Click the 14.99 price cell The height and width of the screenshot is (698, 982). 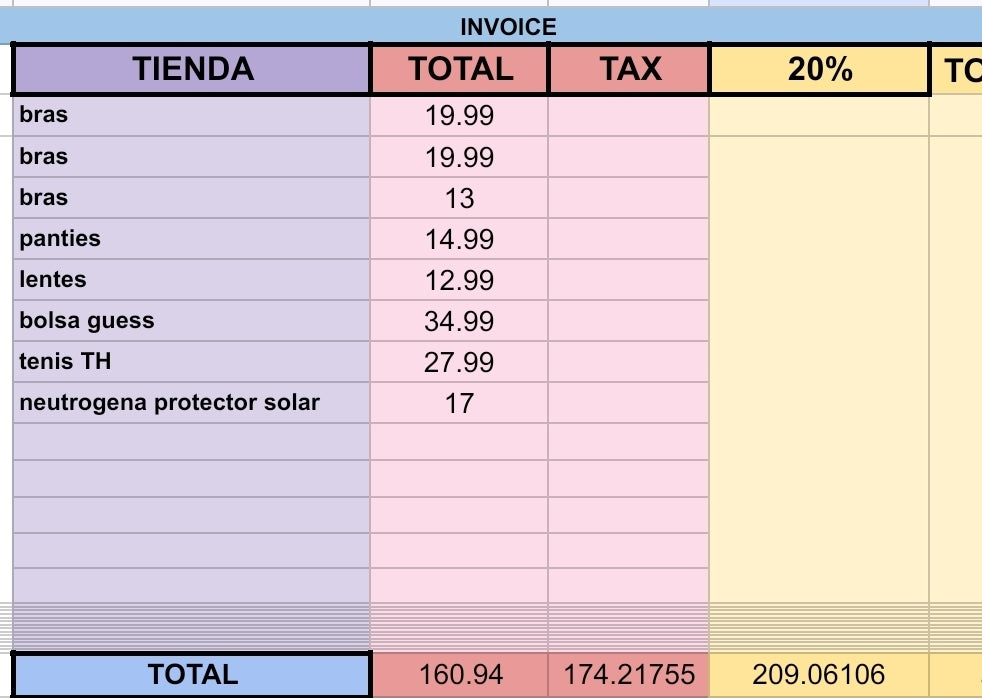point(459,239)
